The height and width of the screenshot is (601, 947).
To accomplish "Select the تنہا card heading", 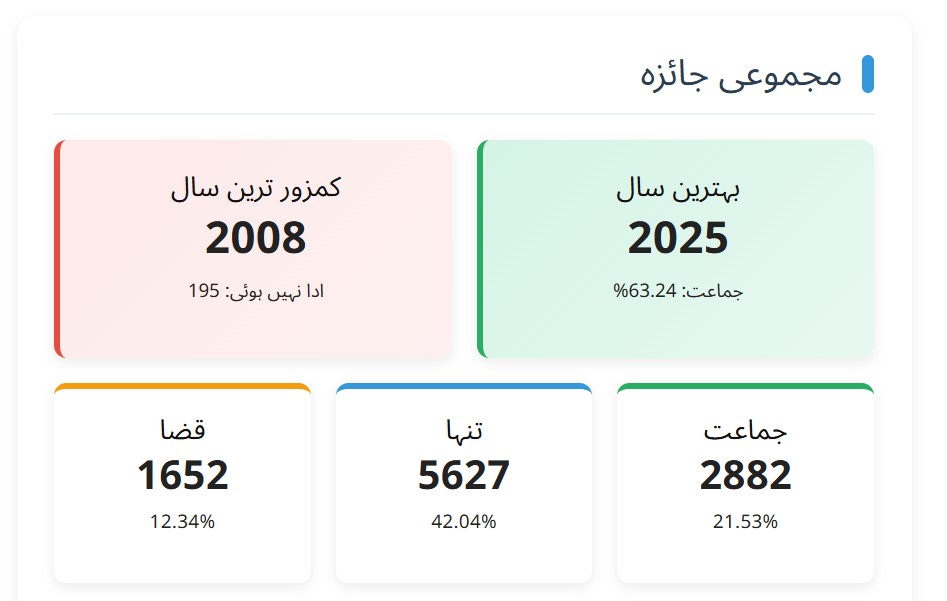I will click(x=464, y=429).
